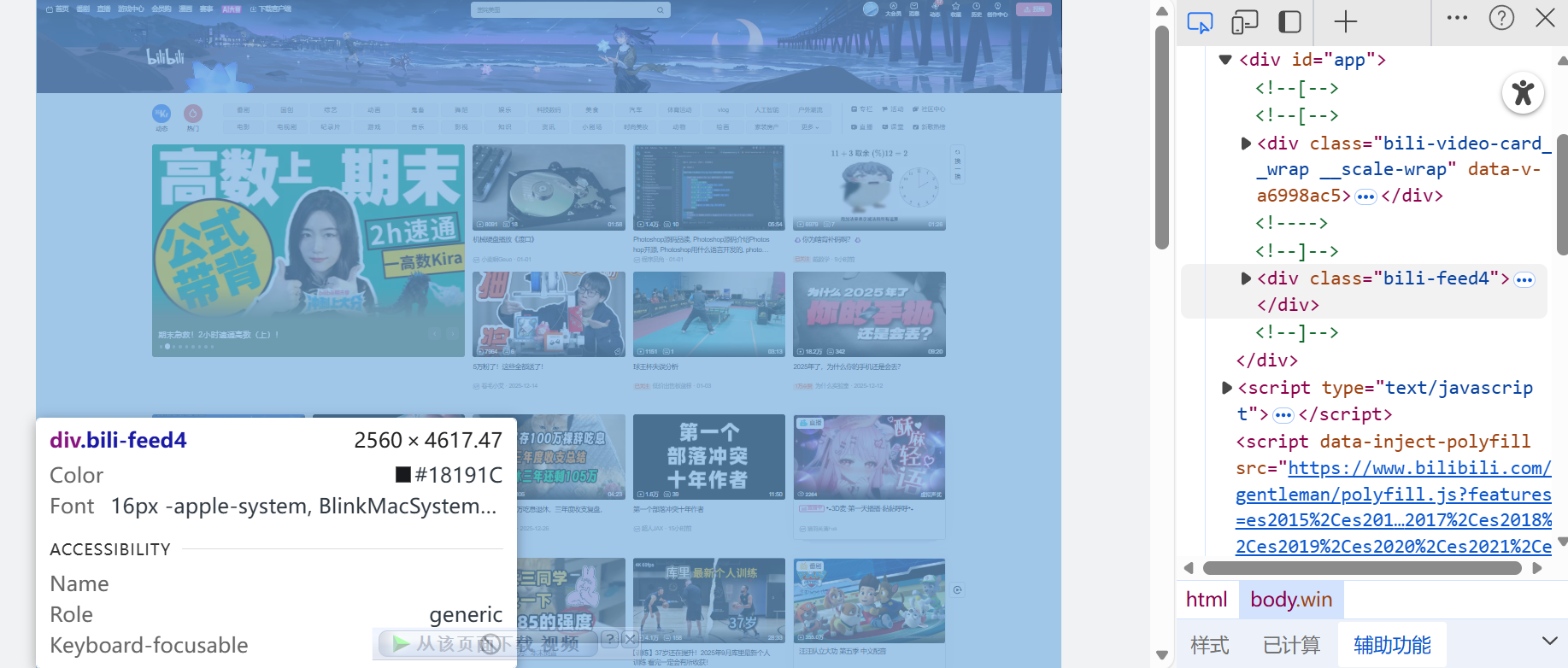Expand the div id="app" node

tap(1225, 60)
